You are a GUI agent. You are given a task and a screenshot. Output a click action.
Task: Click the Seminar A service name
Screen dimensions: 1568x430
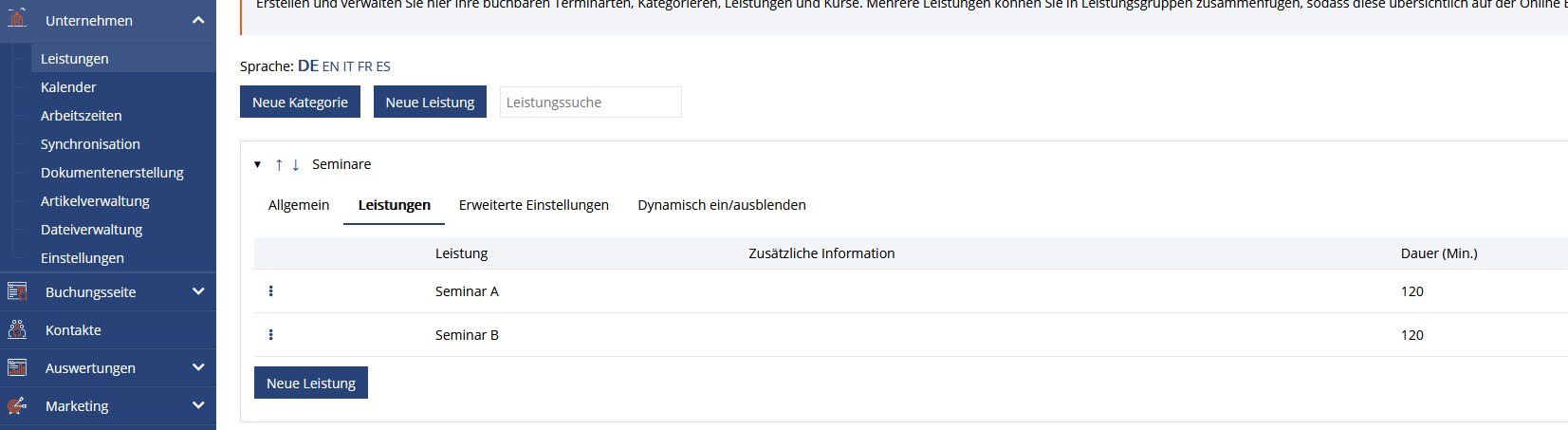click(x=467, y=291)
